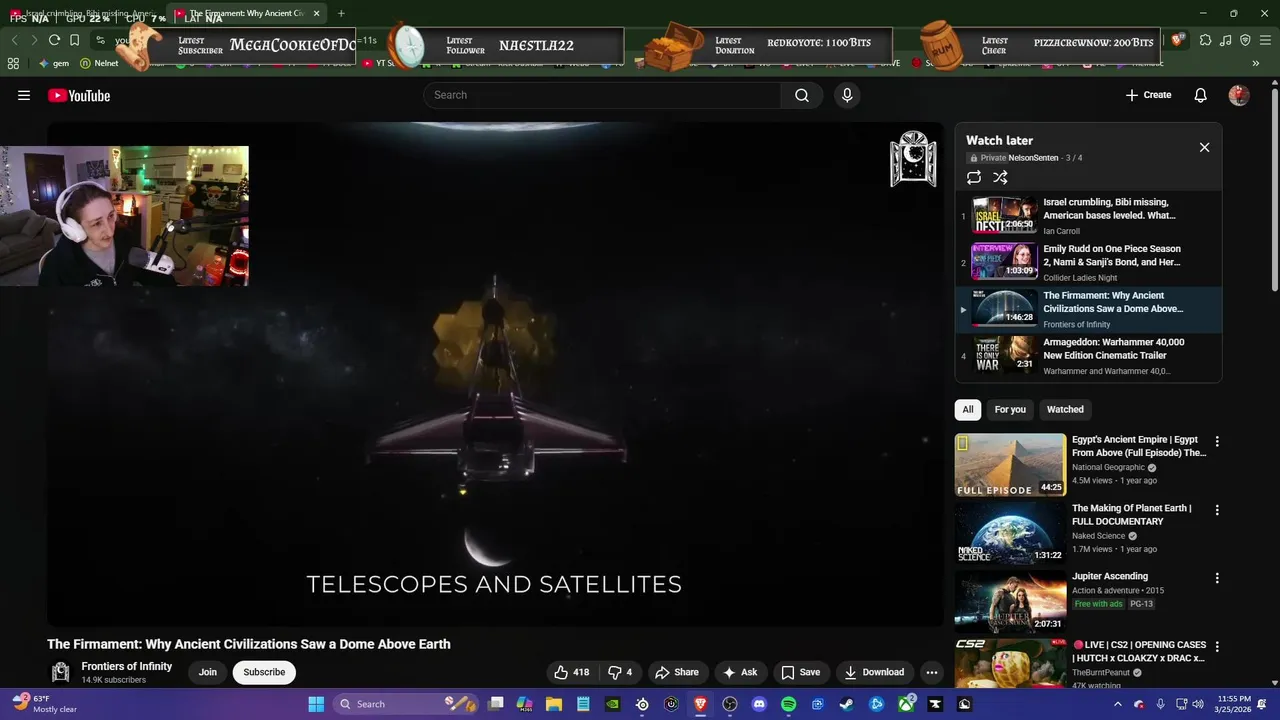Select the For you filter chip
The height and width of the screenshot is (720, 1280).
(x=1010, y=409)
